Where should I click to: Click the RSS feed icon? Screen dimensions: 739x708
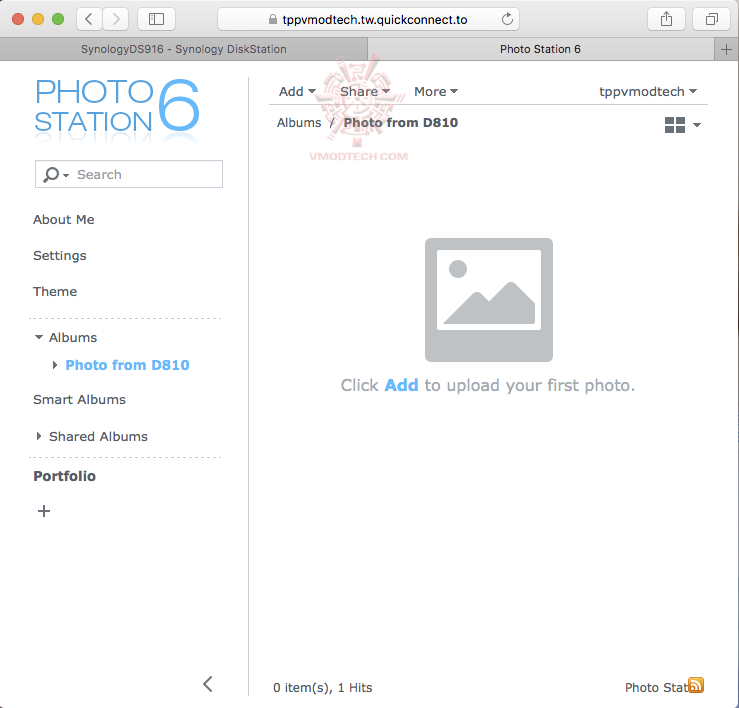coord(696,685)
